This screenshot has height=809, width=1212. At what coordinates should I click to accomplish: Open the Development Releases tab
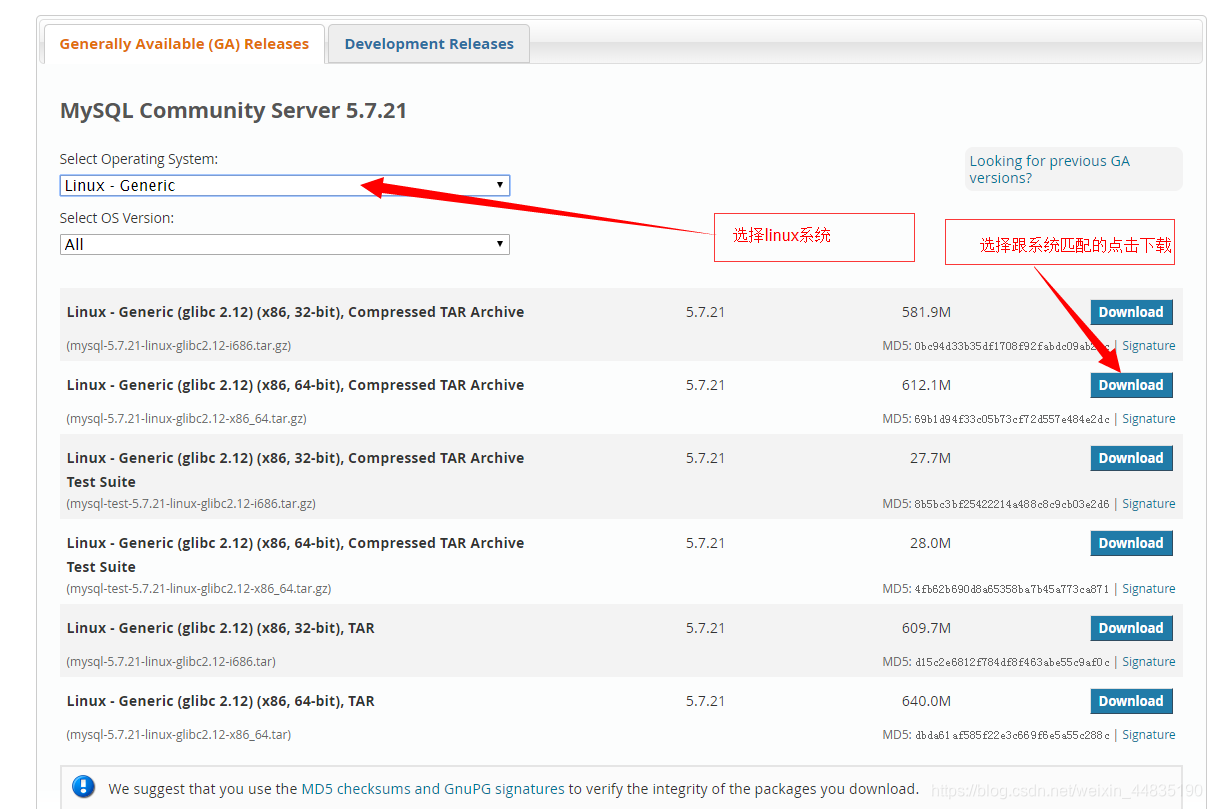pyautogui.click(x=429, y=44)
